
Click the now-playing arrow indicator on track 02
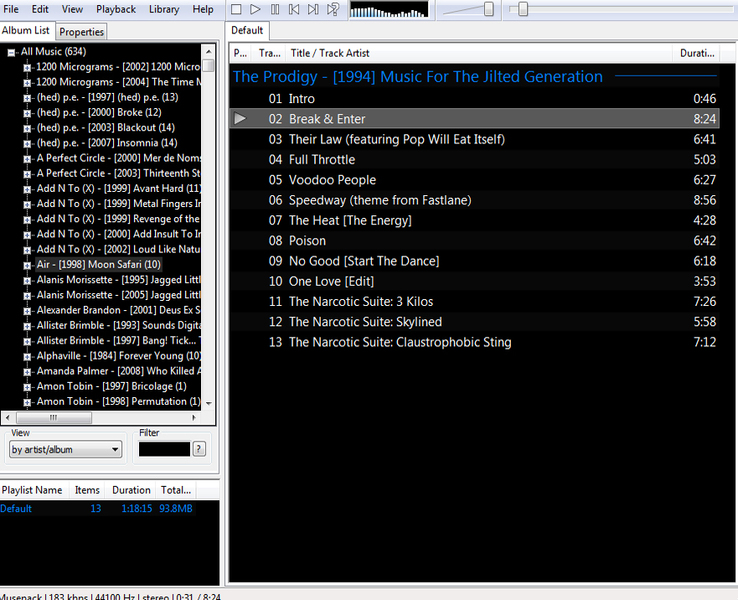click(240, 119)
